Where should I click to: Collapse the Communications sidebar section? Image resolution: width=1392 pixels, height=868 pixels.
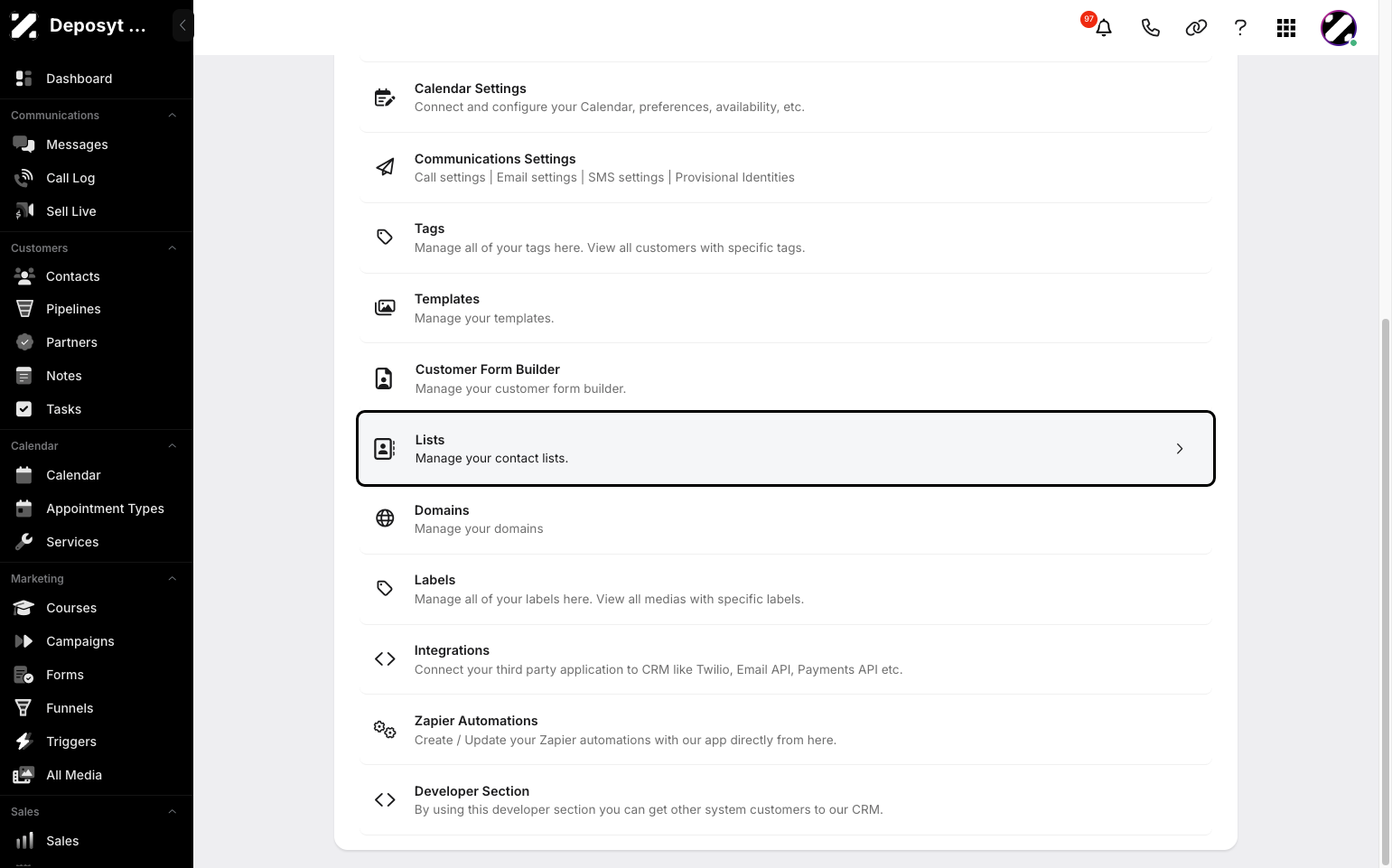pyautogui.click(x=172, y=116)
